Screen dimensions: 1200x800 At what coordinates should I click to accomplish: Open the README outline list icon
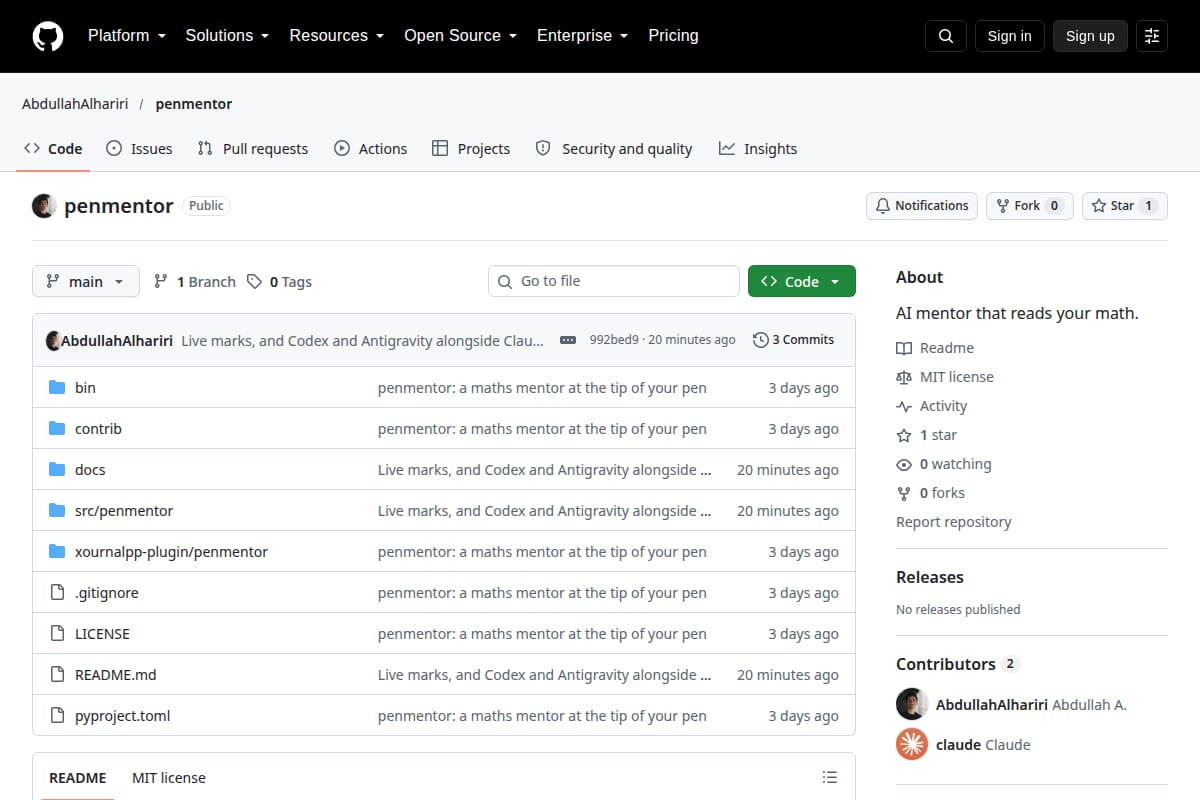(829, 777)
